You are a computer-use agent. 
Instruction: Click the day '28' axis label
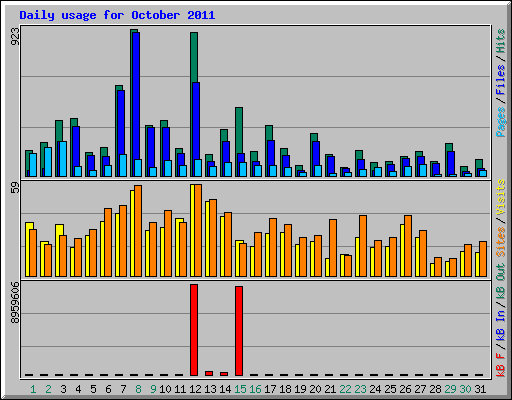[435, 389]
